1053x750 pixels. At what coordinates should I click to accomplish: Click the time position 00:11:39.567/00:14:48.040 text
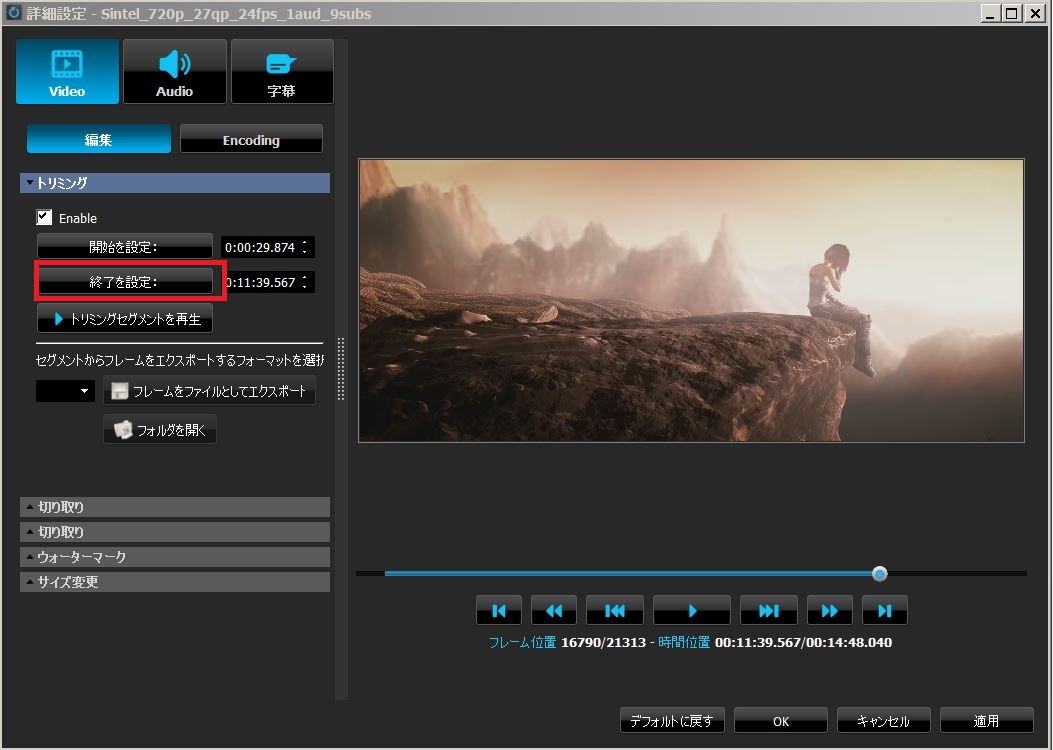coord(803,643)
